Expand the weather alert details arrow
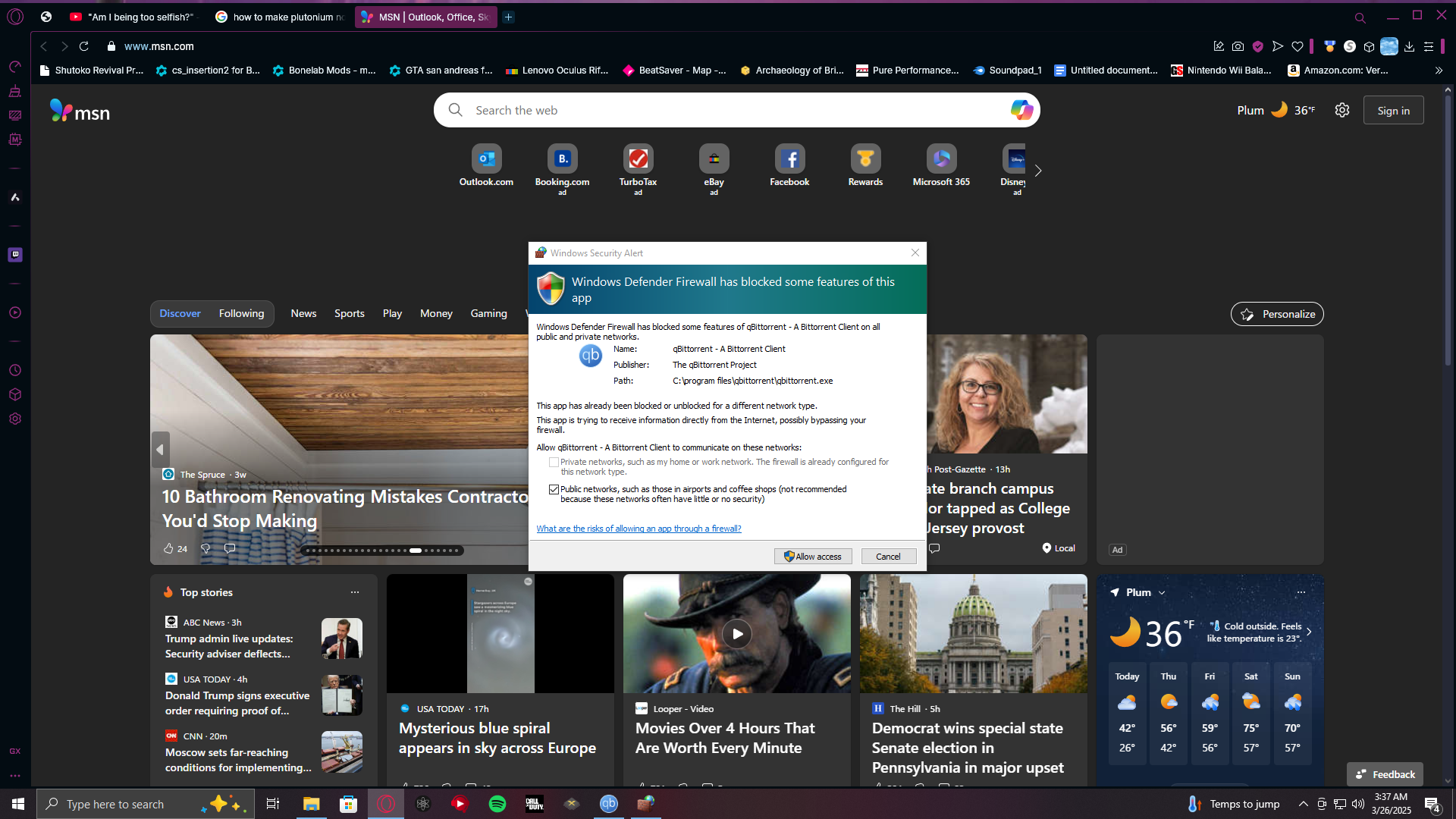The width and height of the screenshot is (1456, 819). coord(1309,631)
